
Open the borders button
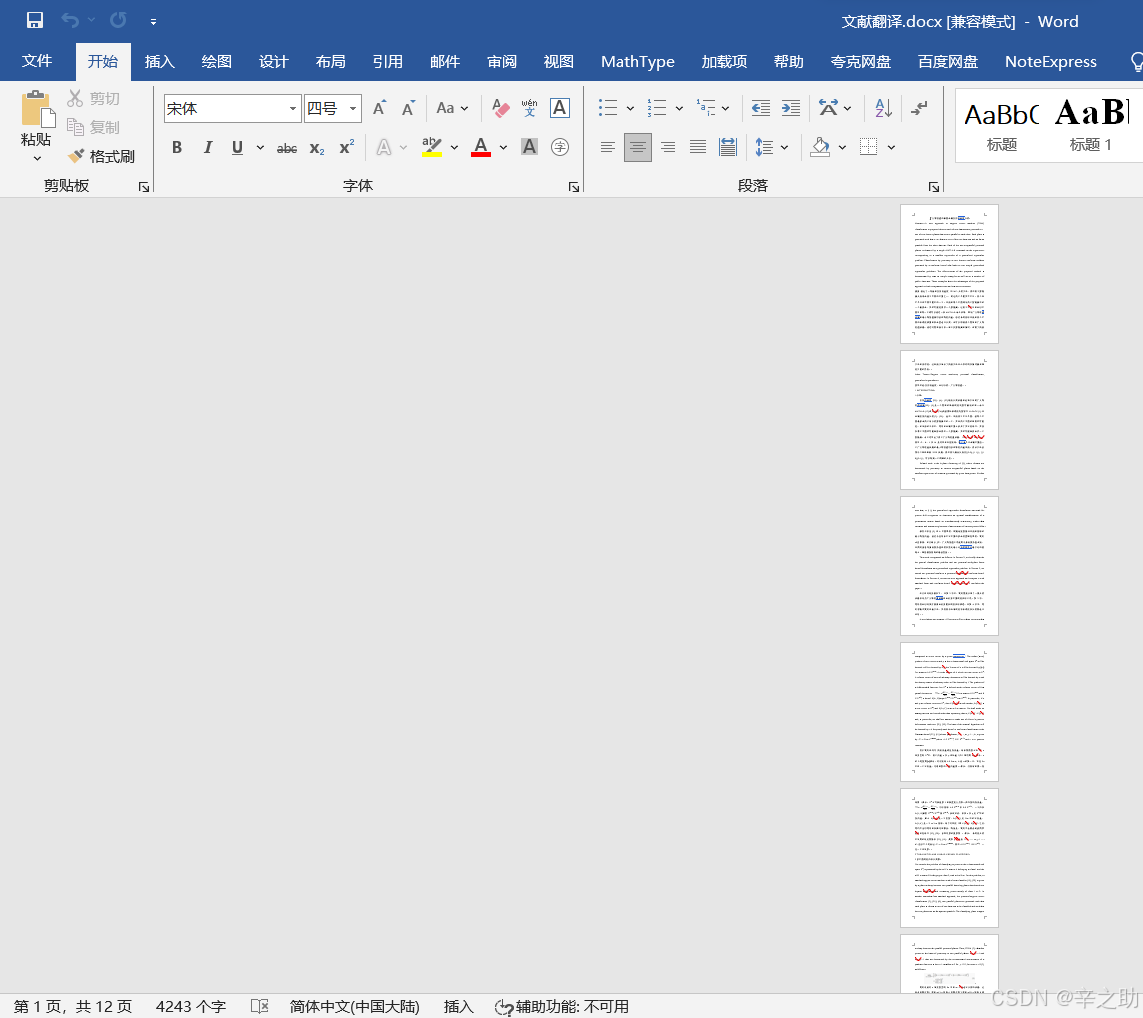[868, 148]
